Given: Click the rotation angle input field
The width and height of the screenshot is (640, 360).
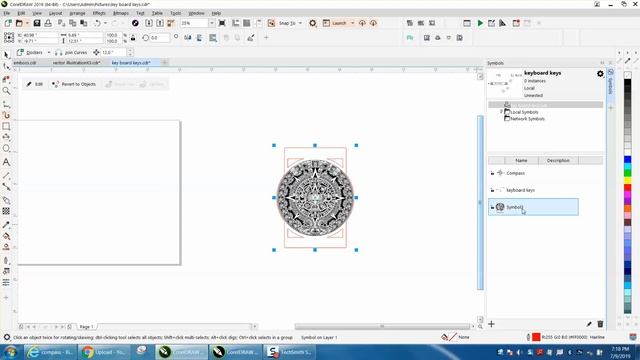Looking at the screenshot, I should (160, 38).
